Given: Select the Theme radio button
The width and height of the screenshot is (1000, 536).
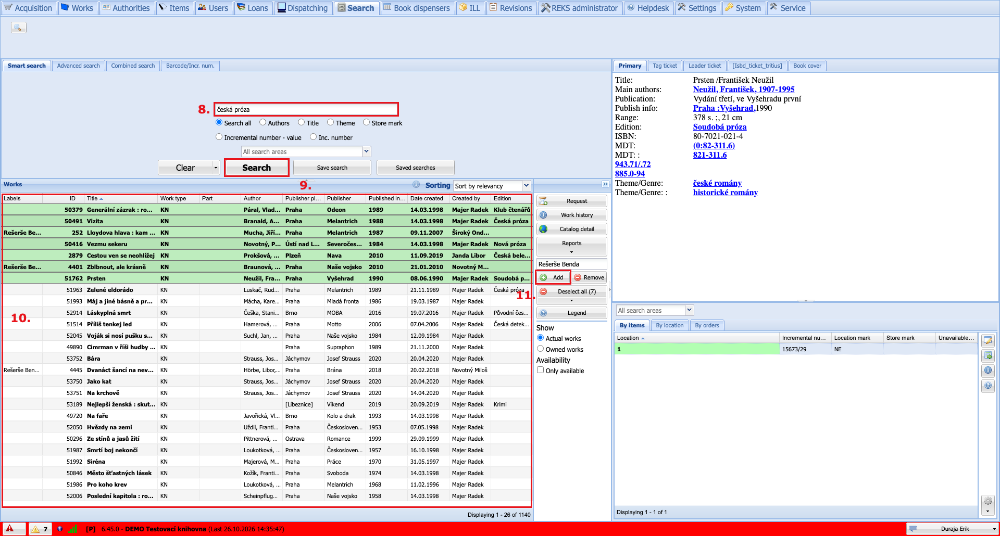Looking at the screenshot, I should (330, 123).
